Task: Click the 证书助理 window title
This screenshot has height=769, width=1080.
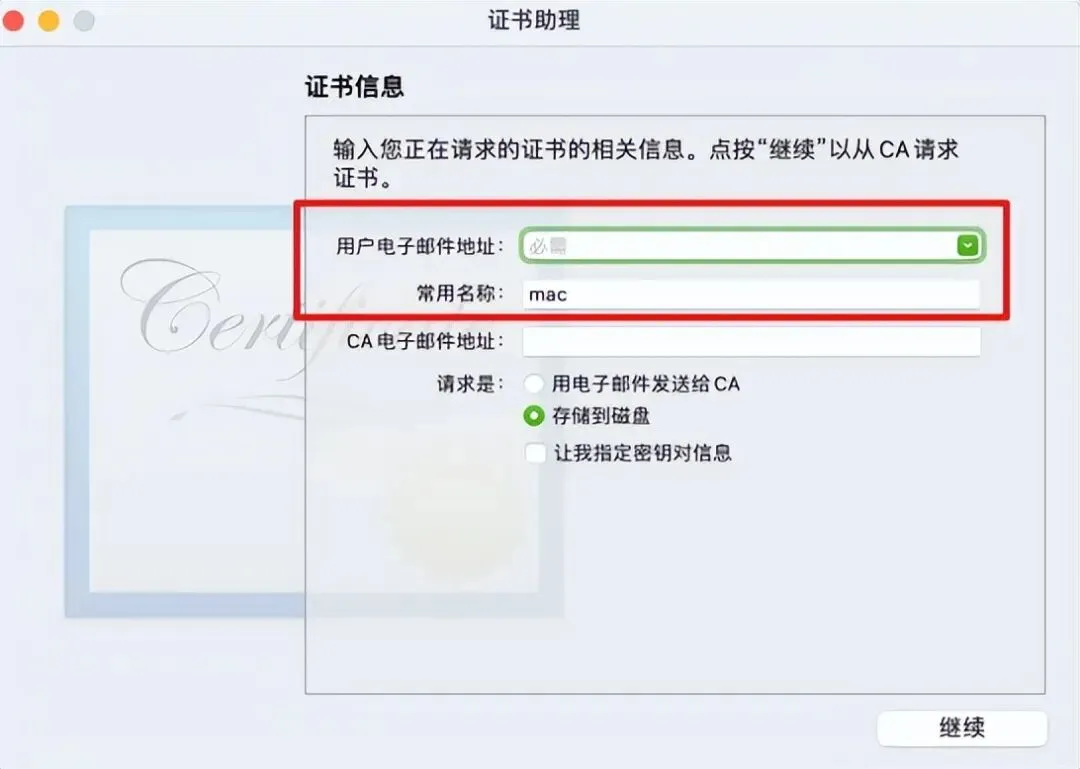Action: (x=534, y=20)
